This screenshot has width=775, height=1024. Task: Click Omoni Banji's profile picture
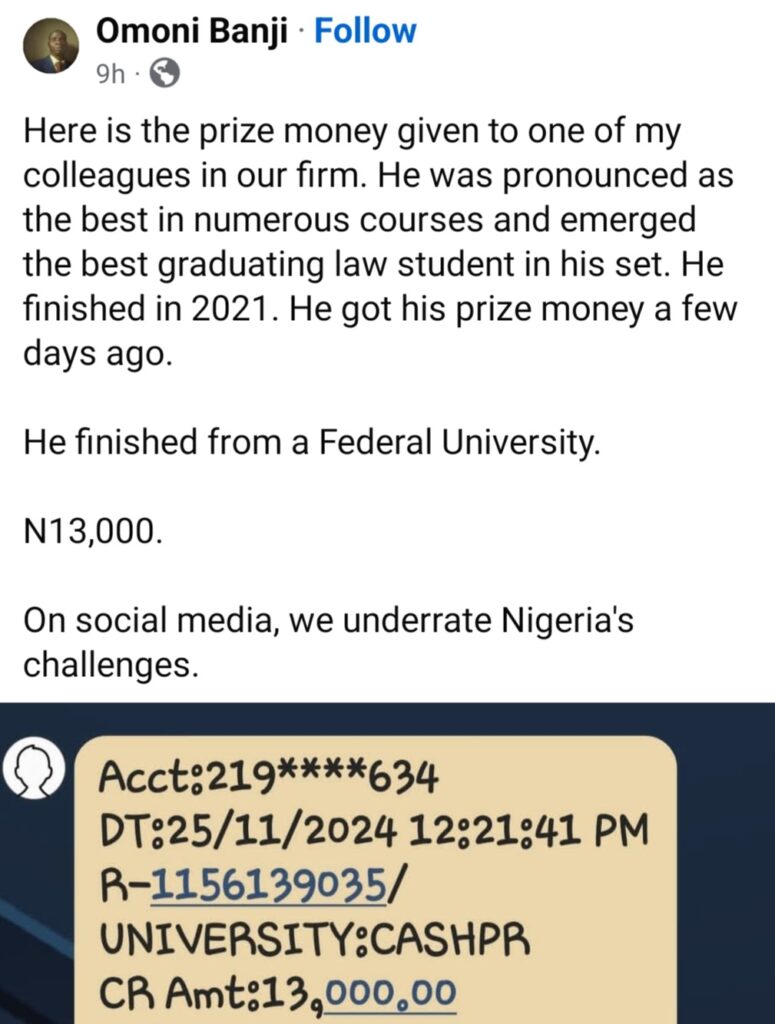tap(50, 46)
